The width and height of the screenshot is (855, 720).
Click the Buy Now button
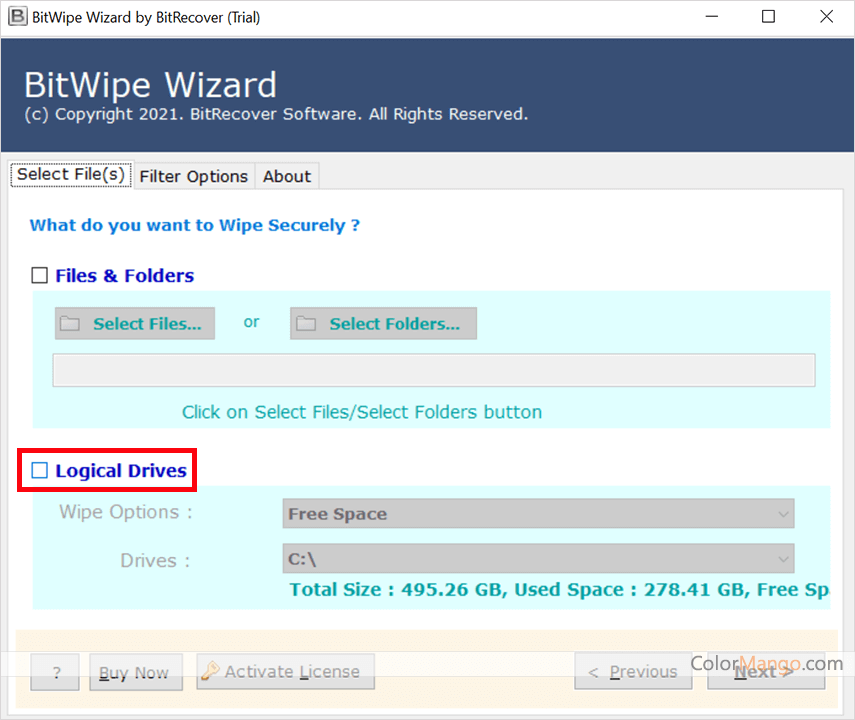coord(136,672)
